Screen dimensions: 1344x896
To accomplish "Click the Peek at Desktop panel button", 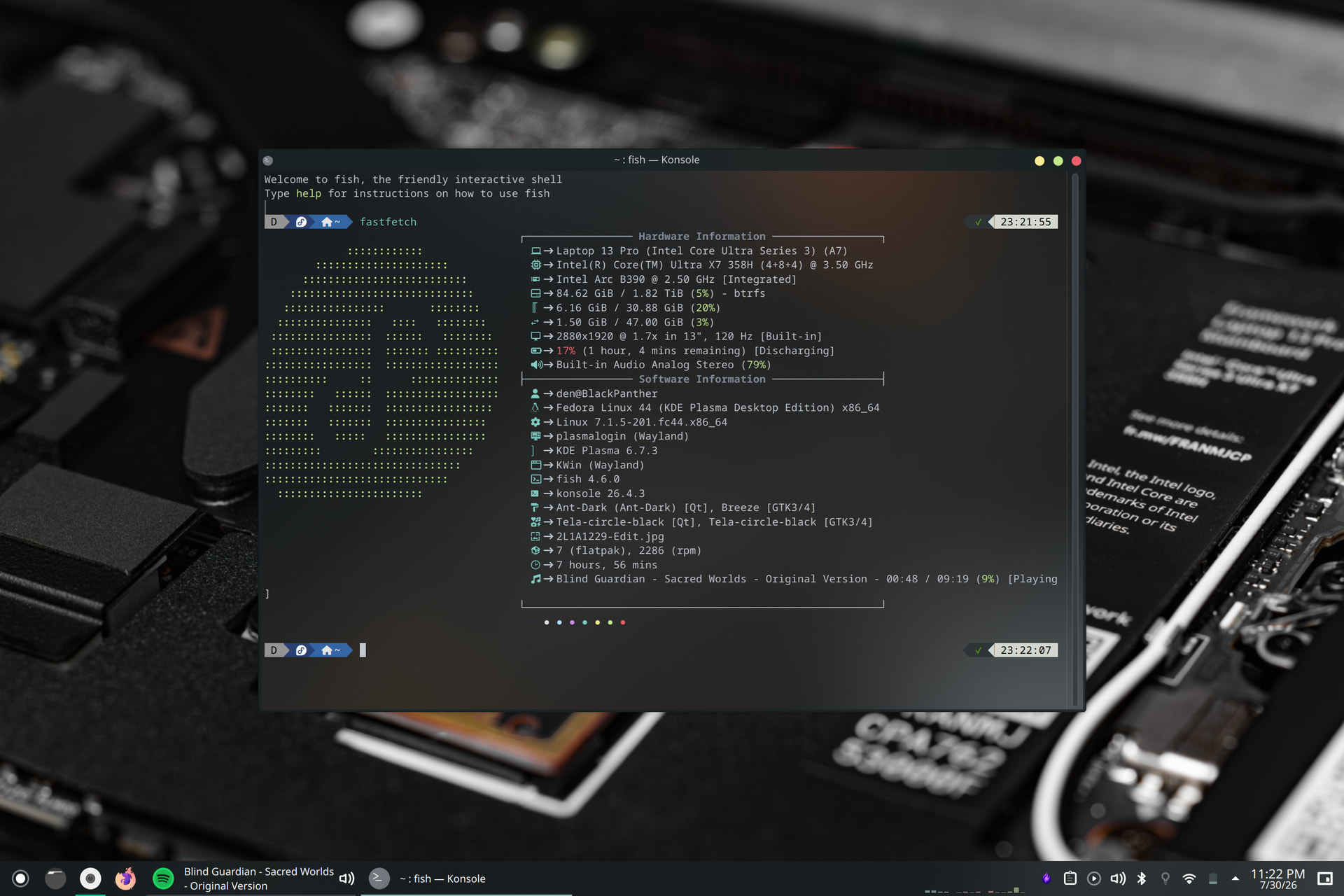I will (x=1325, y=878).
